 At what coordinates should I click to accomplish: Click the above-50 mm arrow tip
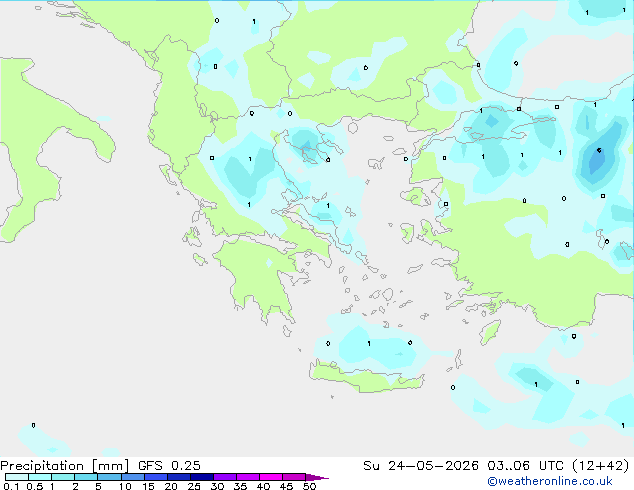tap(317, 477)
